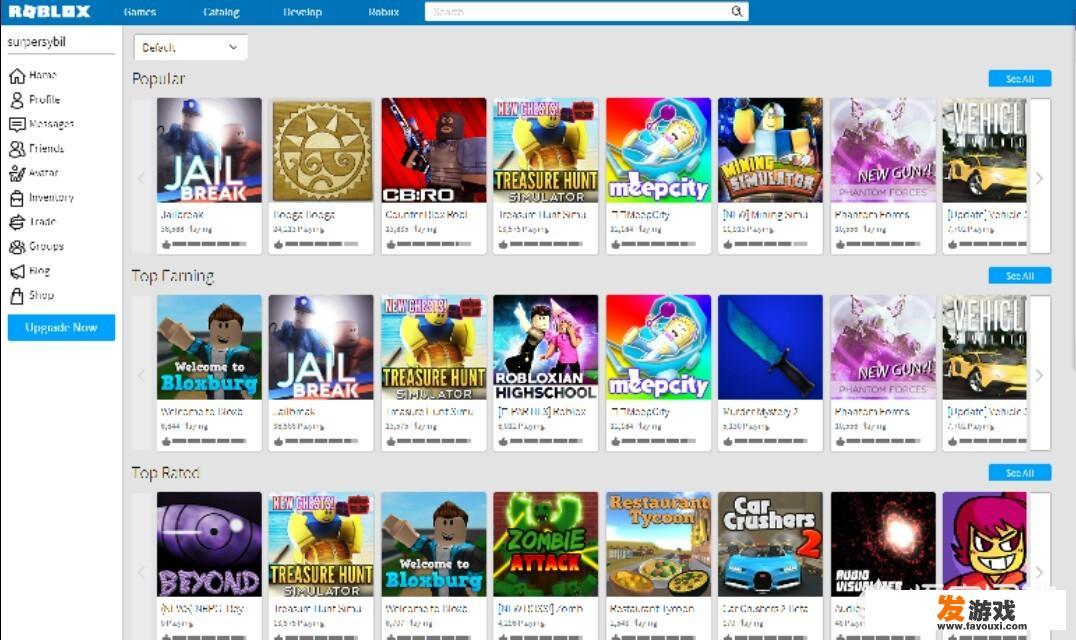1076x640 pixels.
Task: Open the Shop bag icon
Action: [x=17, y=296]
